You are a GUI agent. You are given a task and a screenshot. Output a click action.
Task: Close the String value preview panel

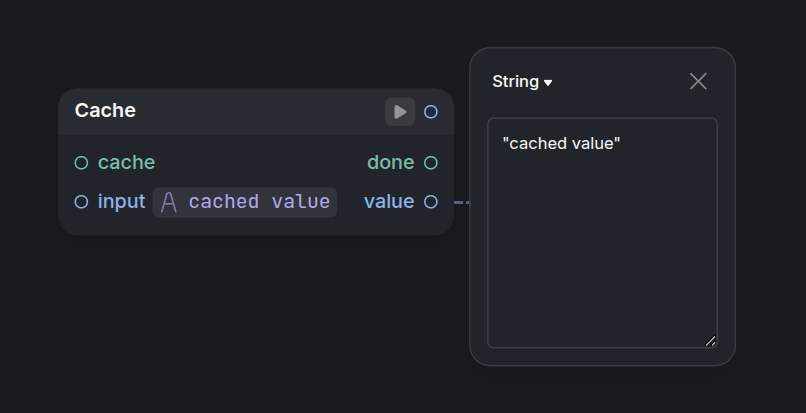(x=698, y=81)
